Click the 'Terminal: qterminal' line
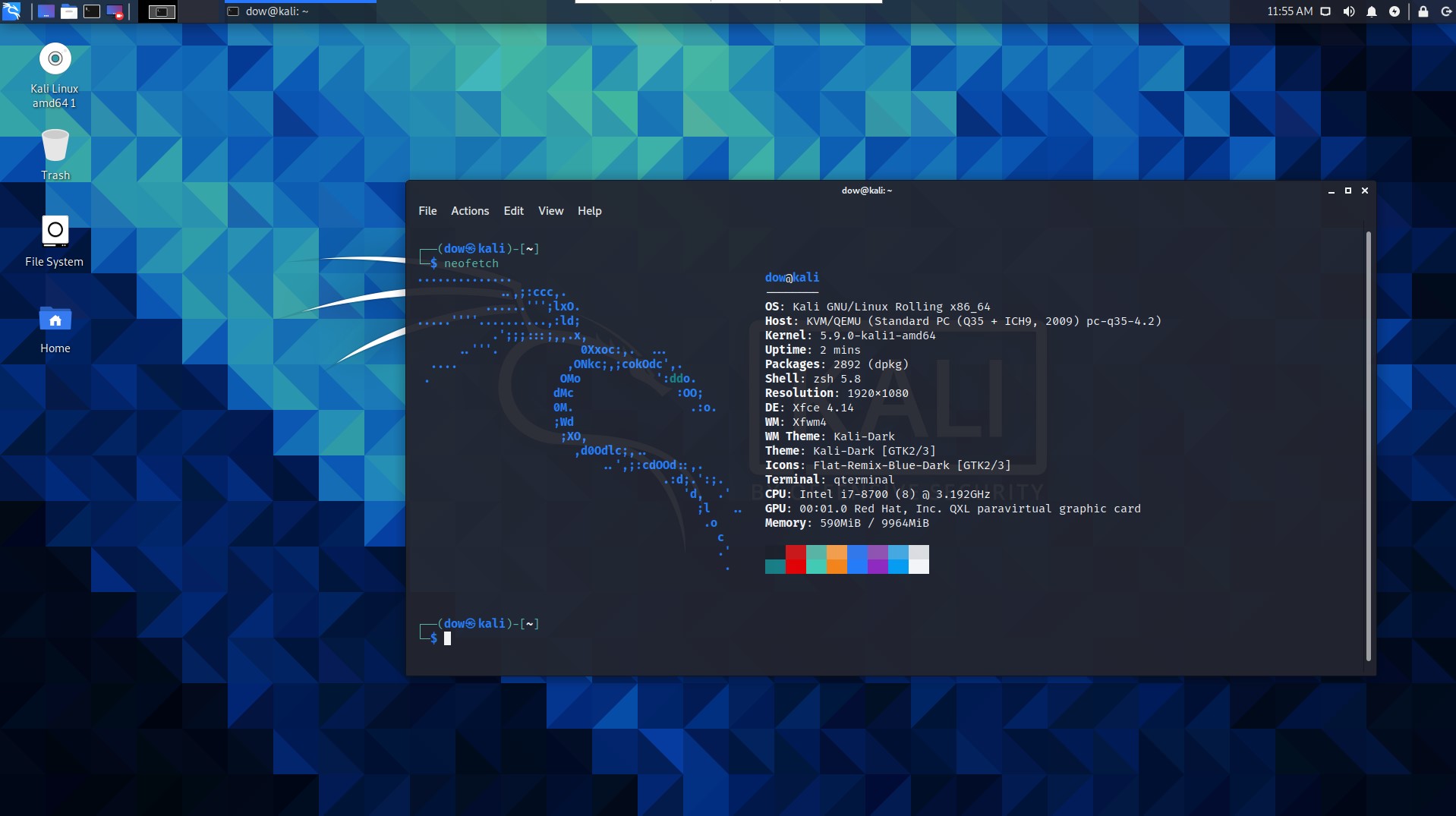This screenshot has height=816, width=1456. [830, 480]
